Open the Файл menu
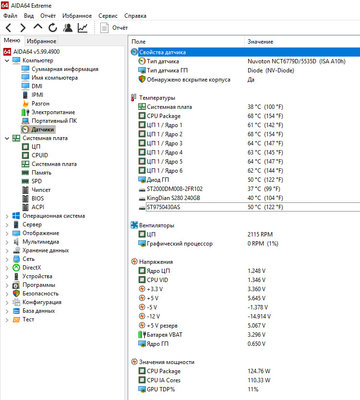360x400 pixels. [10, 16]
